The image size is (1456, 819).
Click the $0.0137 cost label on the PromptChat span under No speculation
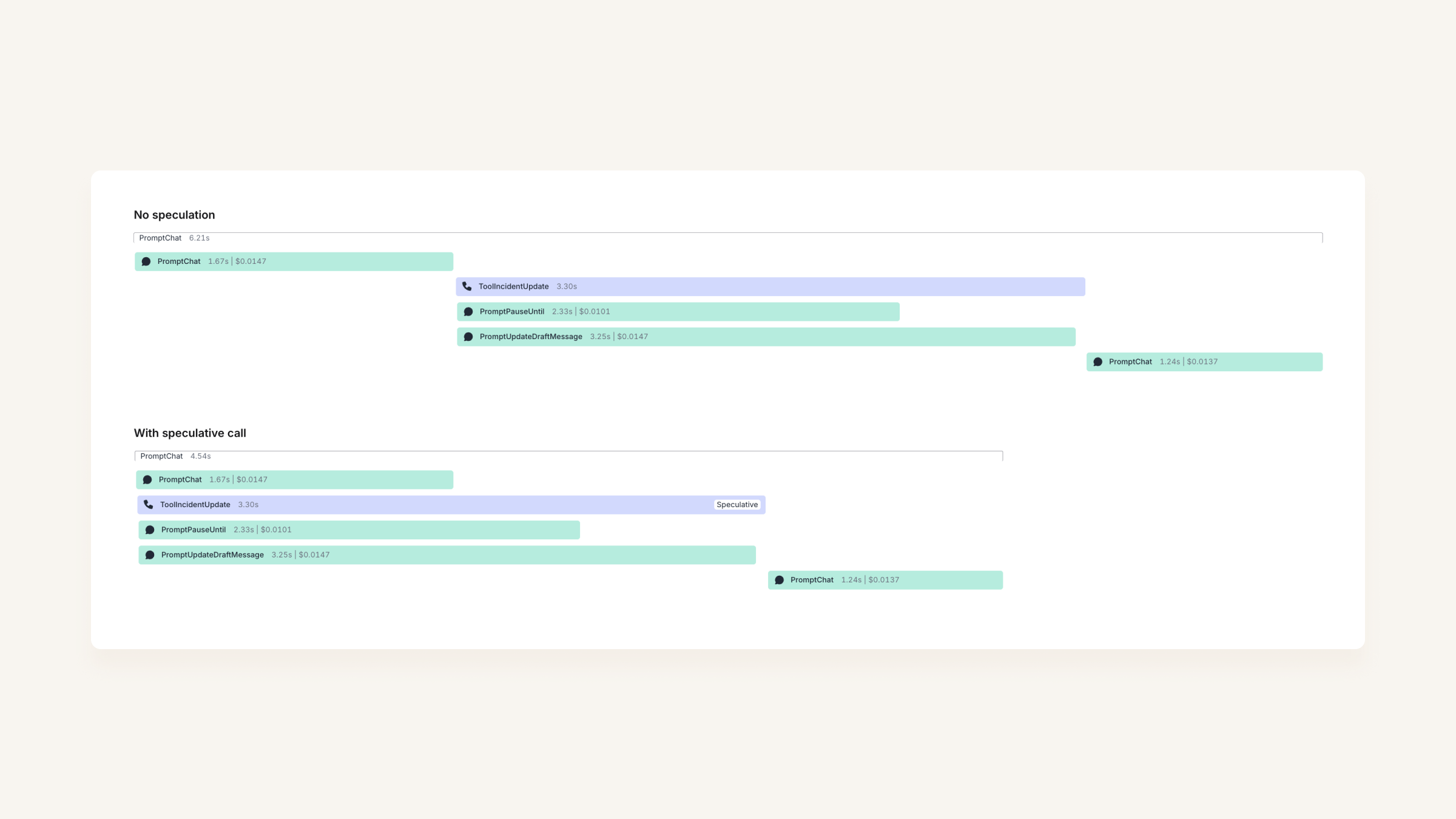coord(1202,362)
